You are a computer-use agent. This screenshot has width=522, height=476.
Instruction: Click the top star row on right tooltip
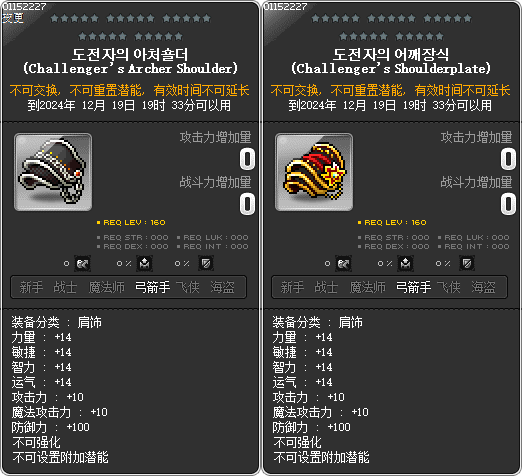pyautogui.click(x=391, y=18)
